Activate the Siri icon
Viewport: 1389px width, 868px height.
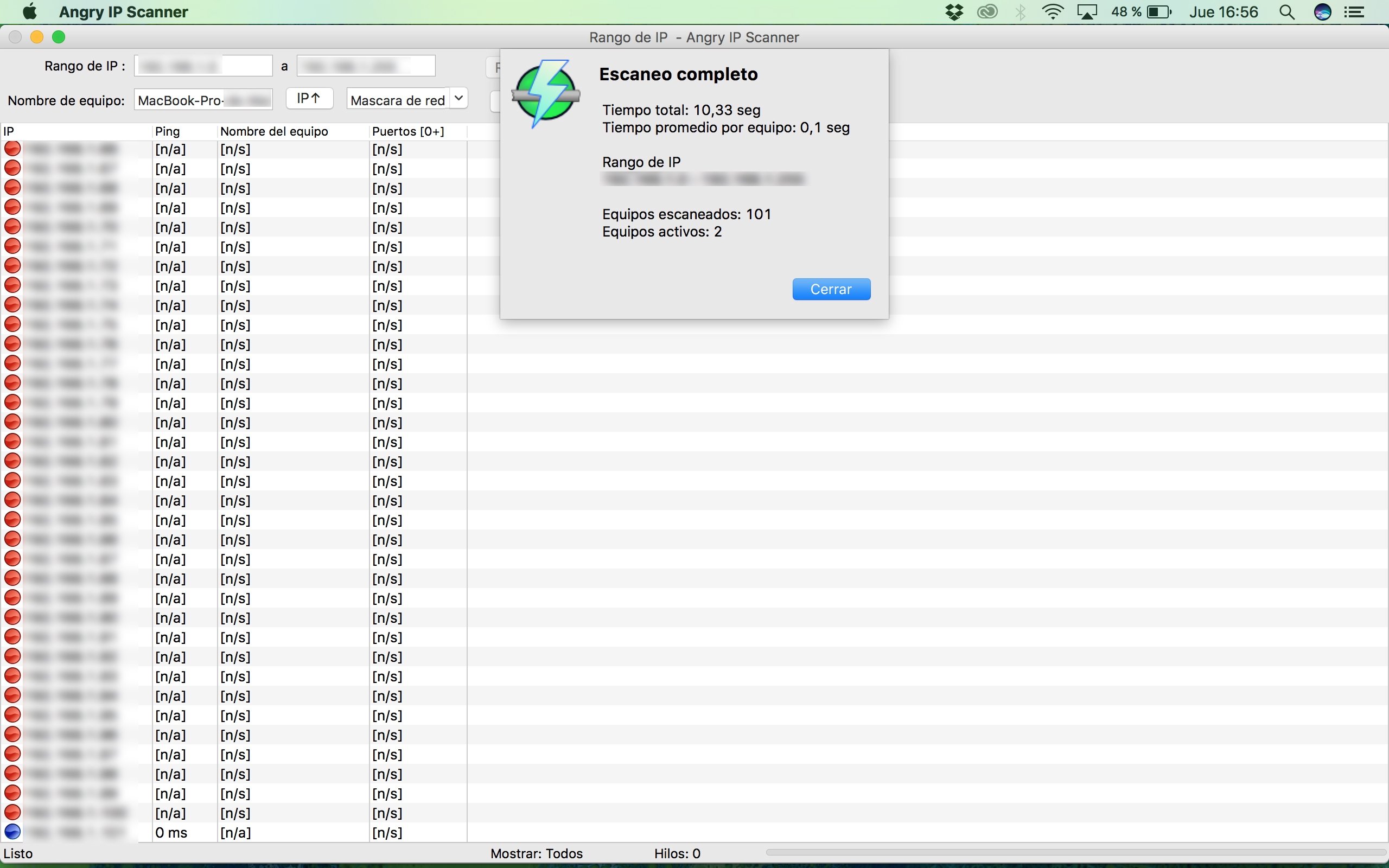tap(1322, 12)
